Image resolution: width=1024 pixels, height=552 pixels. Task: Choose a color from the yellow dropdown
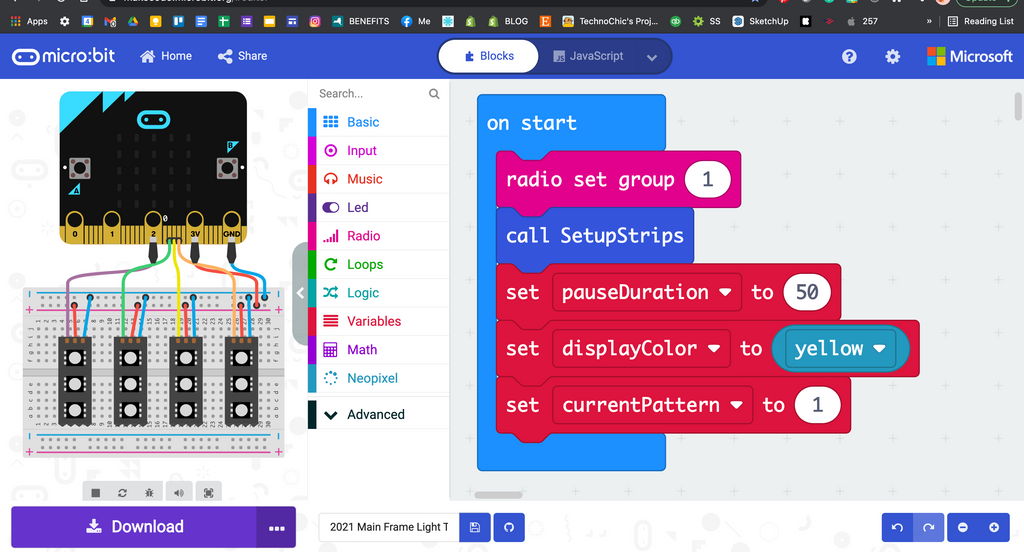tap(880, 349)
